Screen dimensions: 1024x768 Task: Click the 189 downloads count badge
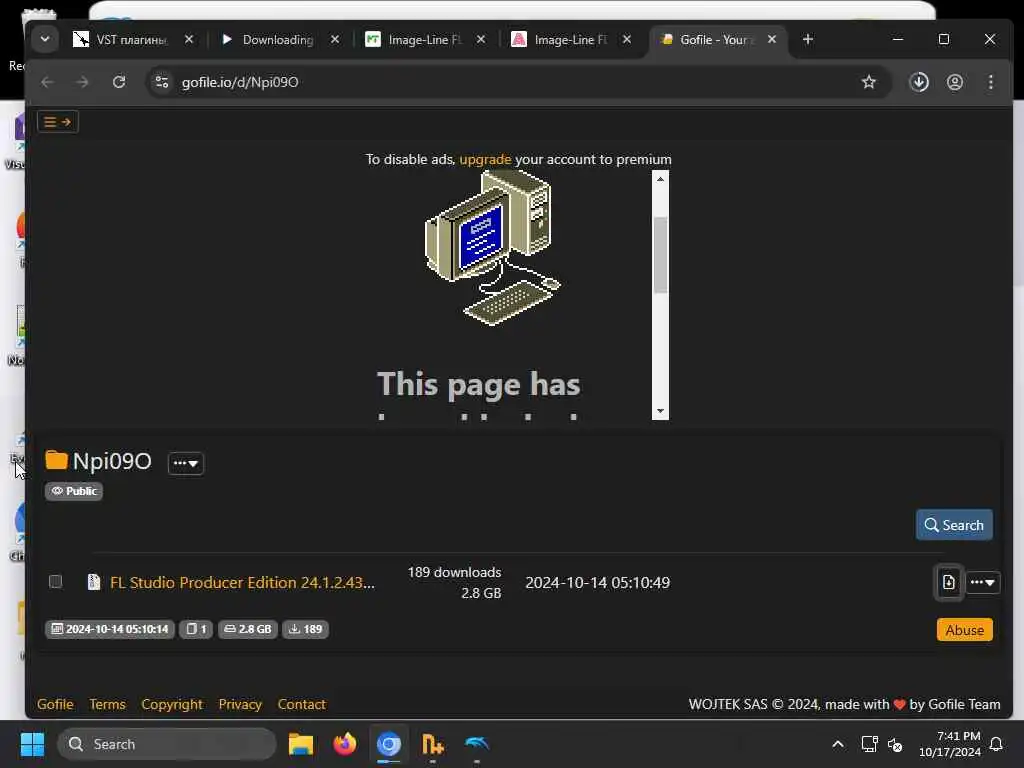tap(306, 629)
